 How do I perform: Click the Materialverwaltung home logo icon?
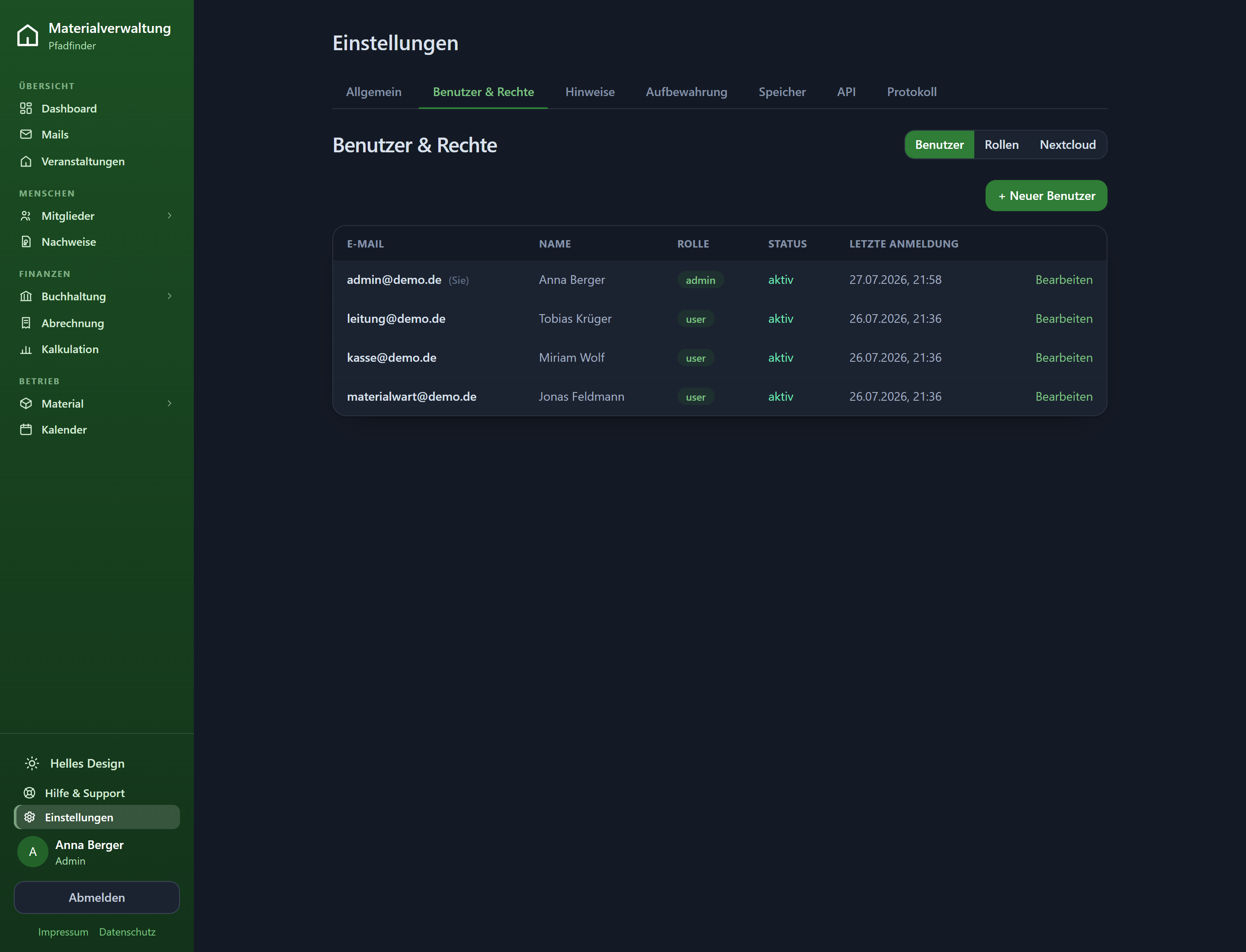(x=27, y=35)
